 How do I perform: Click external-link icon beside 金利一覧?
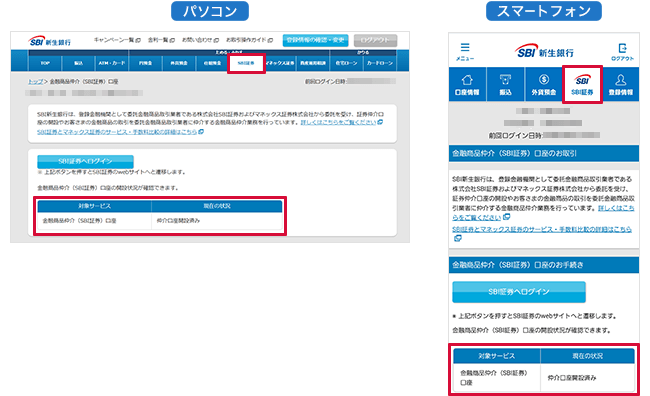coord(172,40)
